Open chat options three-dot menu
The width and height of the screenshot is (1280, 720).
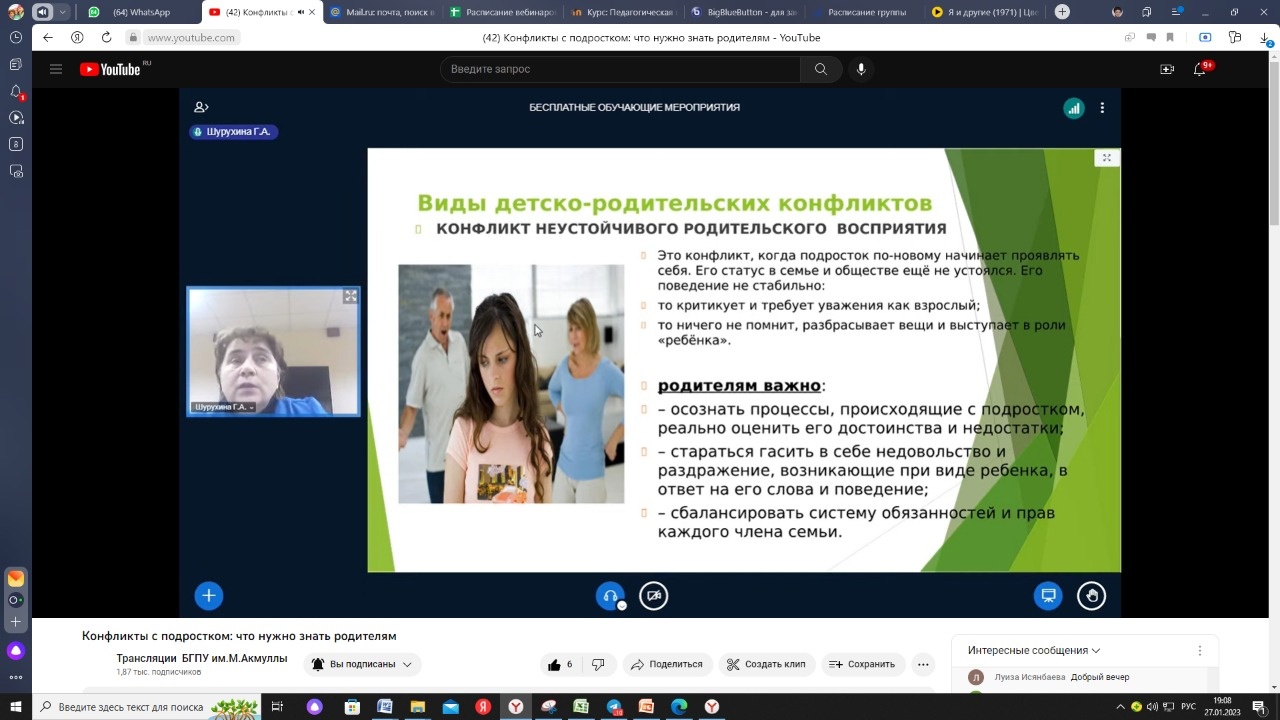[1200, 650]
